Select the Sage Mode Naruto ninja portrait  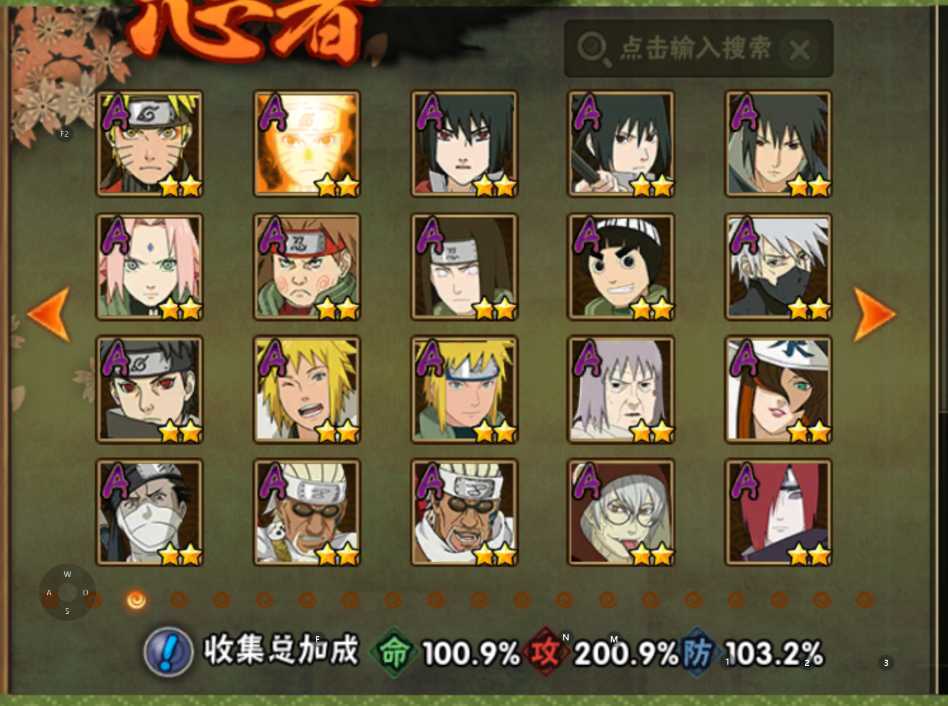[x=149, y=144]
